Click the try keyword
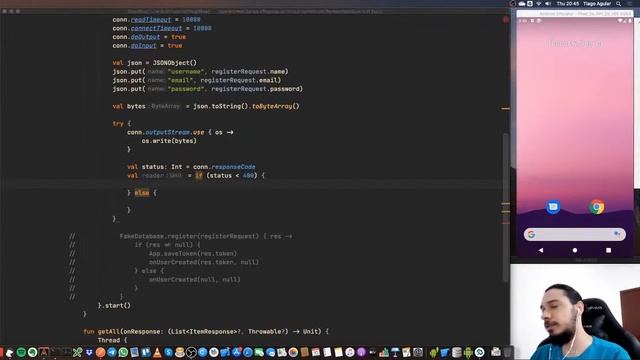640x360 pixels. (118, 124)
